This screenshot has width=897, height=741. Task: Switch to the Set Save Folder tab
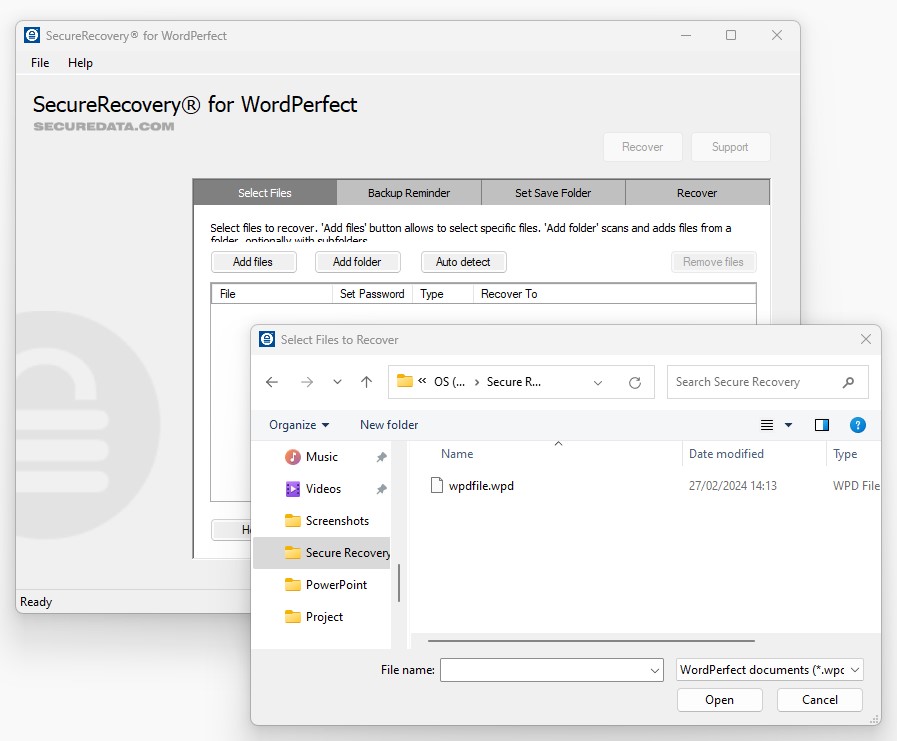click(553, 193)
